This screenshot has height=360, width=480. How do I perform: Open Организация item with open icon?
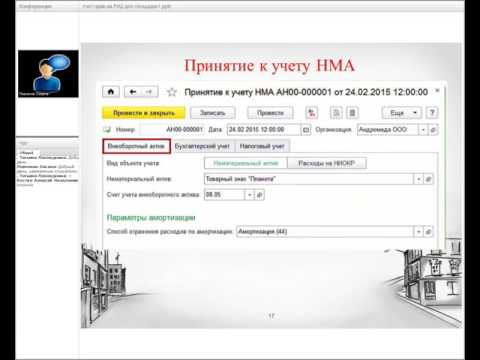433,130
